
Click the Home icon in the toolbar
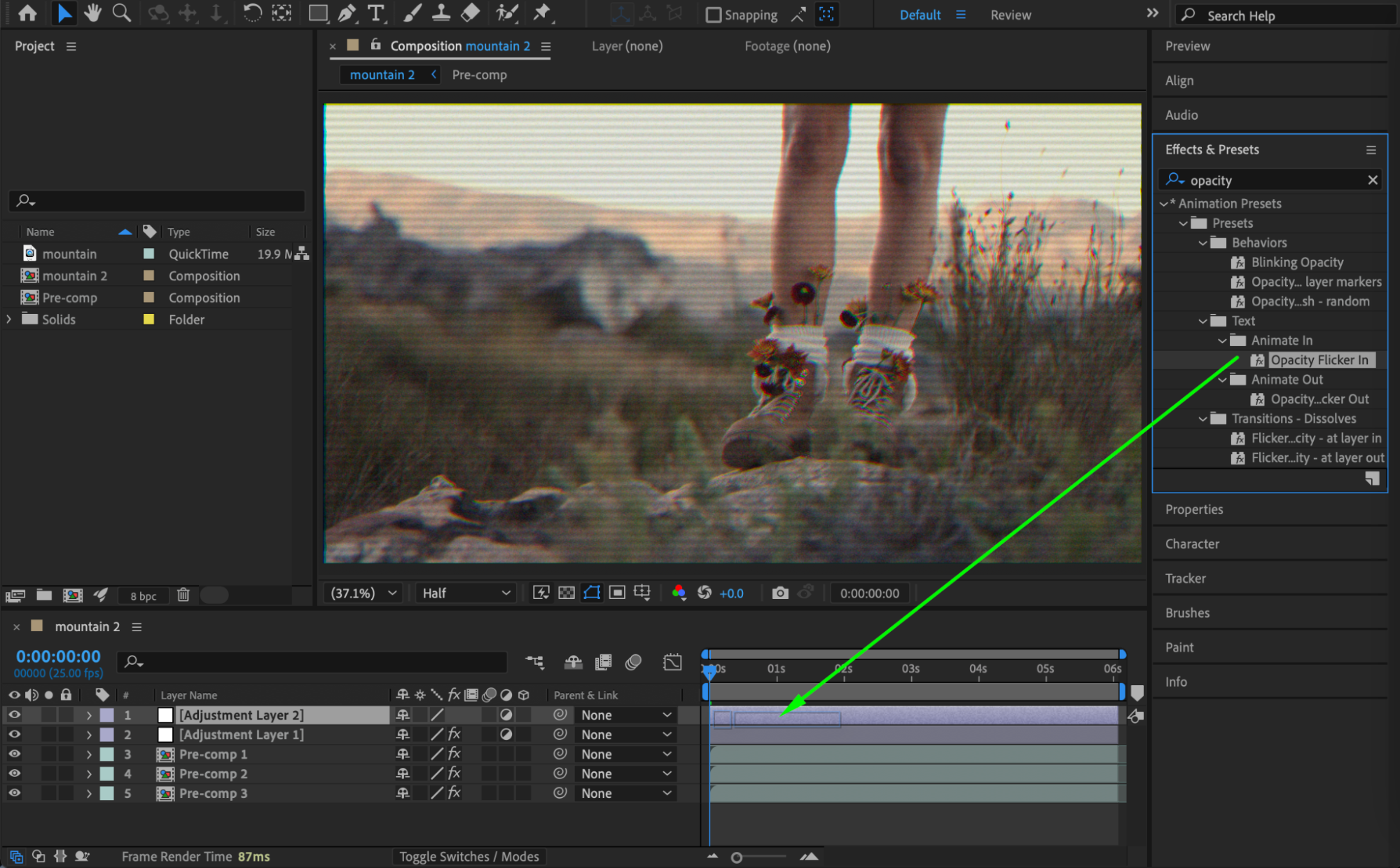(28, 13)
